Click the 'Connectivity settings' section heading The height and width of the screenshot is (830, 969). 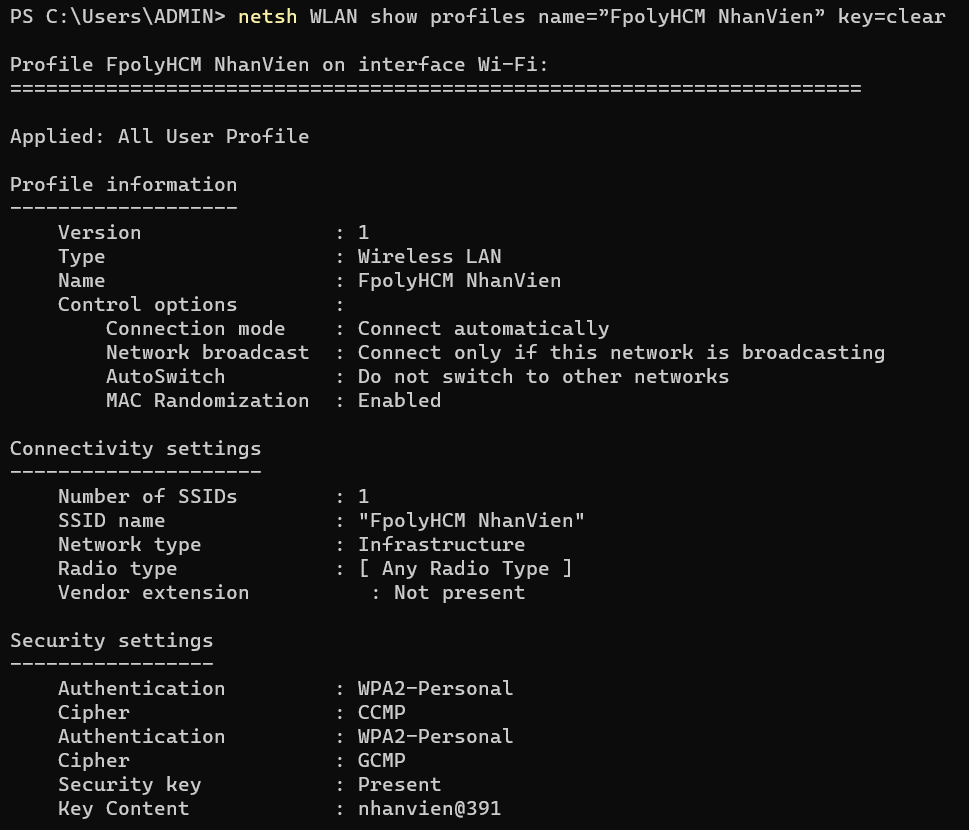135,449
